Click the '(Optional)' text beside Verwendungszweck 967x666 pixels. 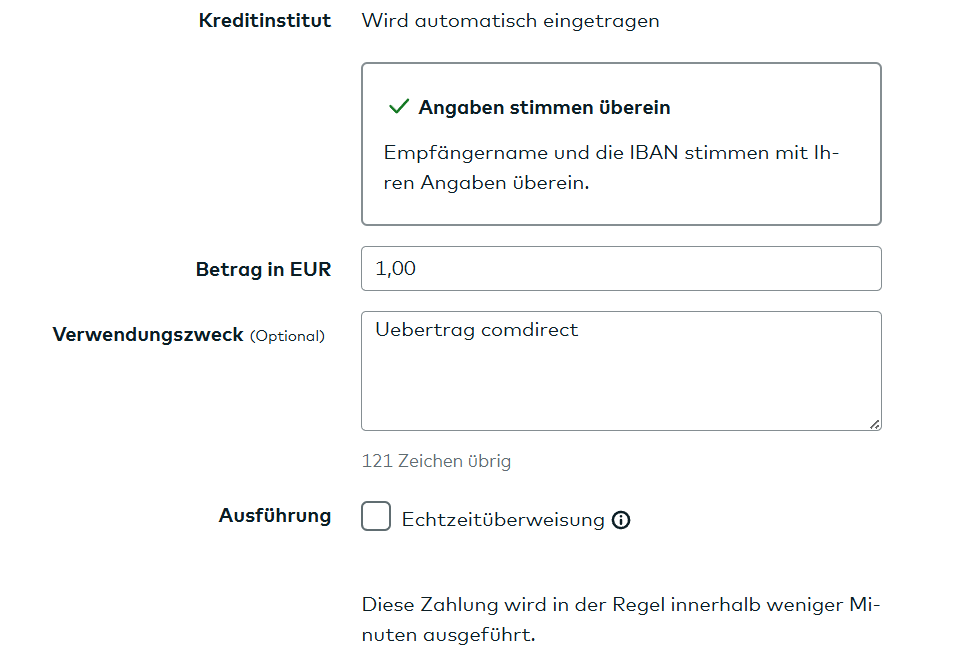pos(288,337)
